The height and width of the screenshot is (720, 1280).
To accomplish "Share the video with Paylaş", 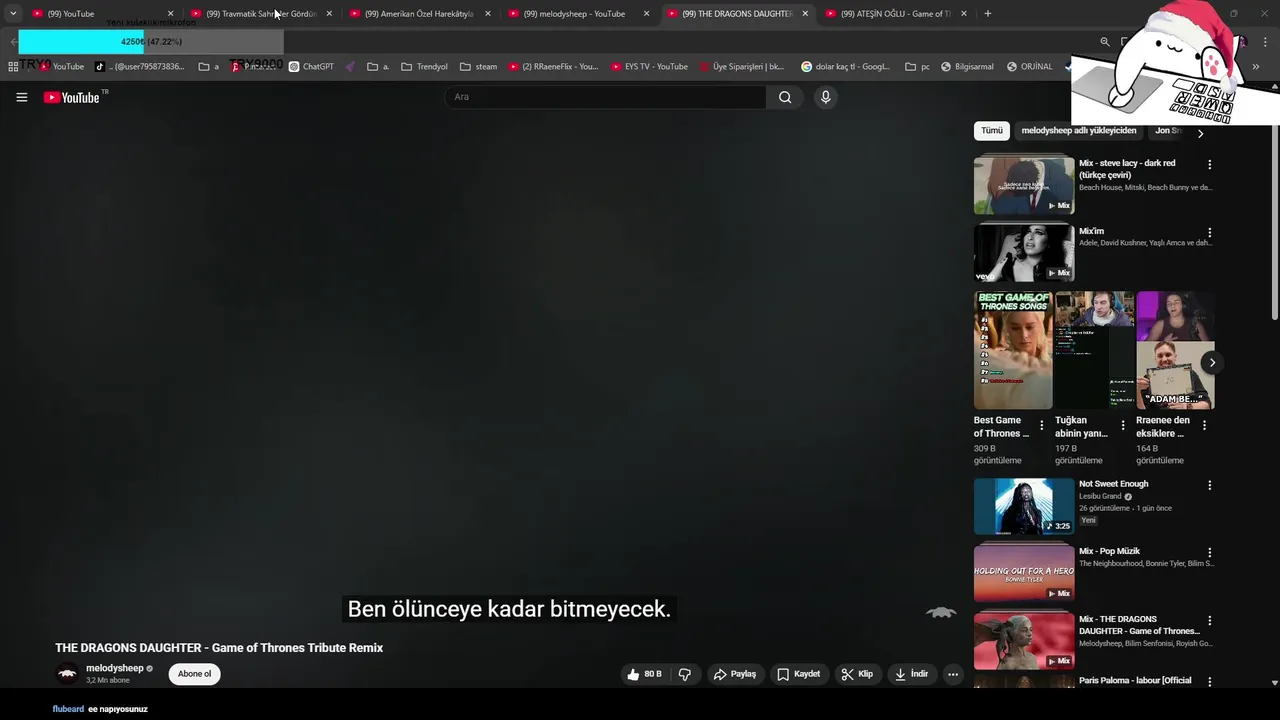I will [x=734, y=674].
